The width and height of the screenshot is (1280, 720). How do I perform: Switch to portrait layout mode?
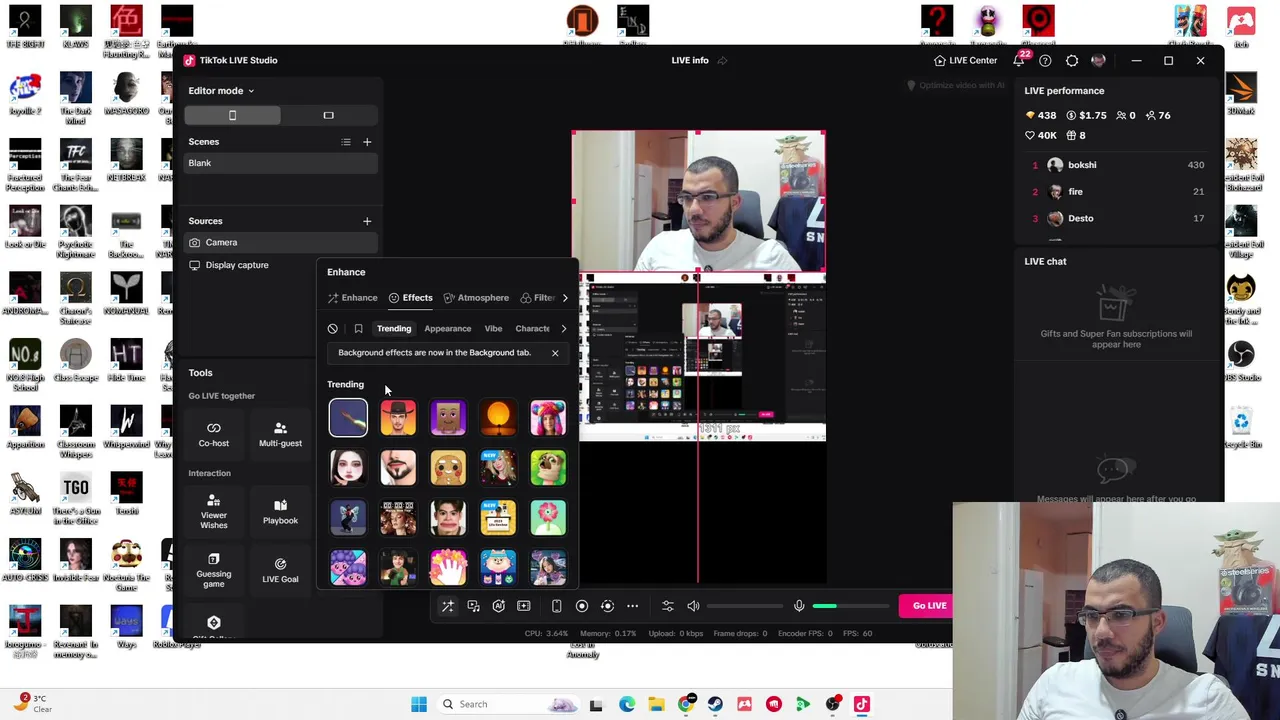click(x=232, y=115)
